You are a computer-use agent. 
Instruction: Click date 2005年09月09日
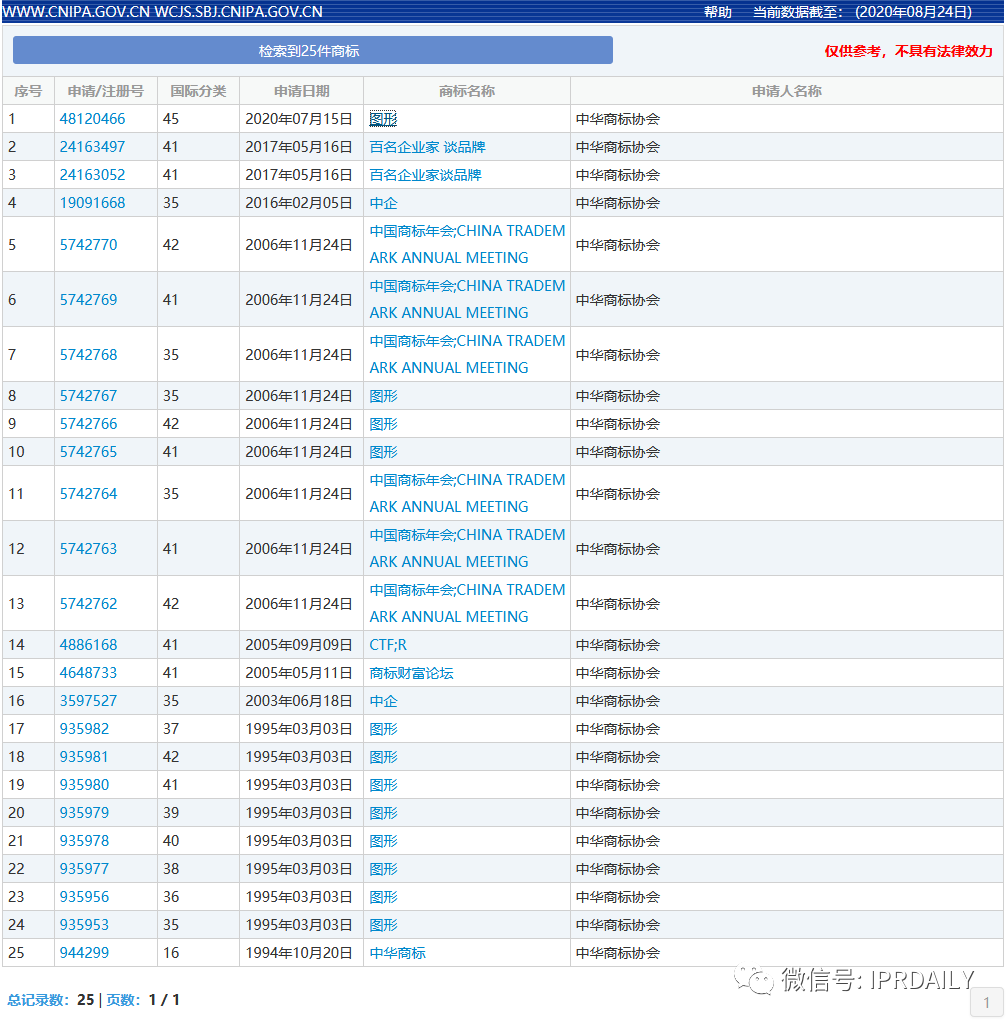tap(299, 645)
